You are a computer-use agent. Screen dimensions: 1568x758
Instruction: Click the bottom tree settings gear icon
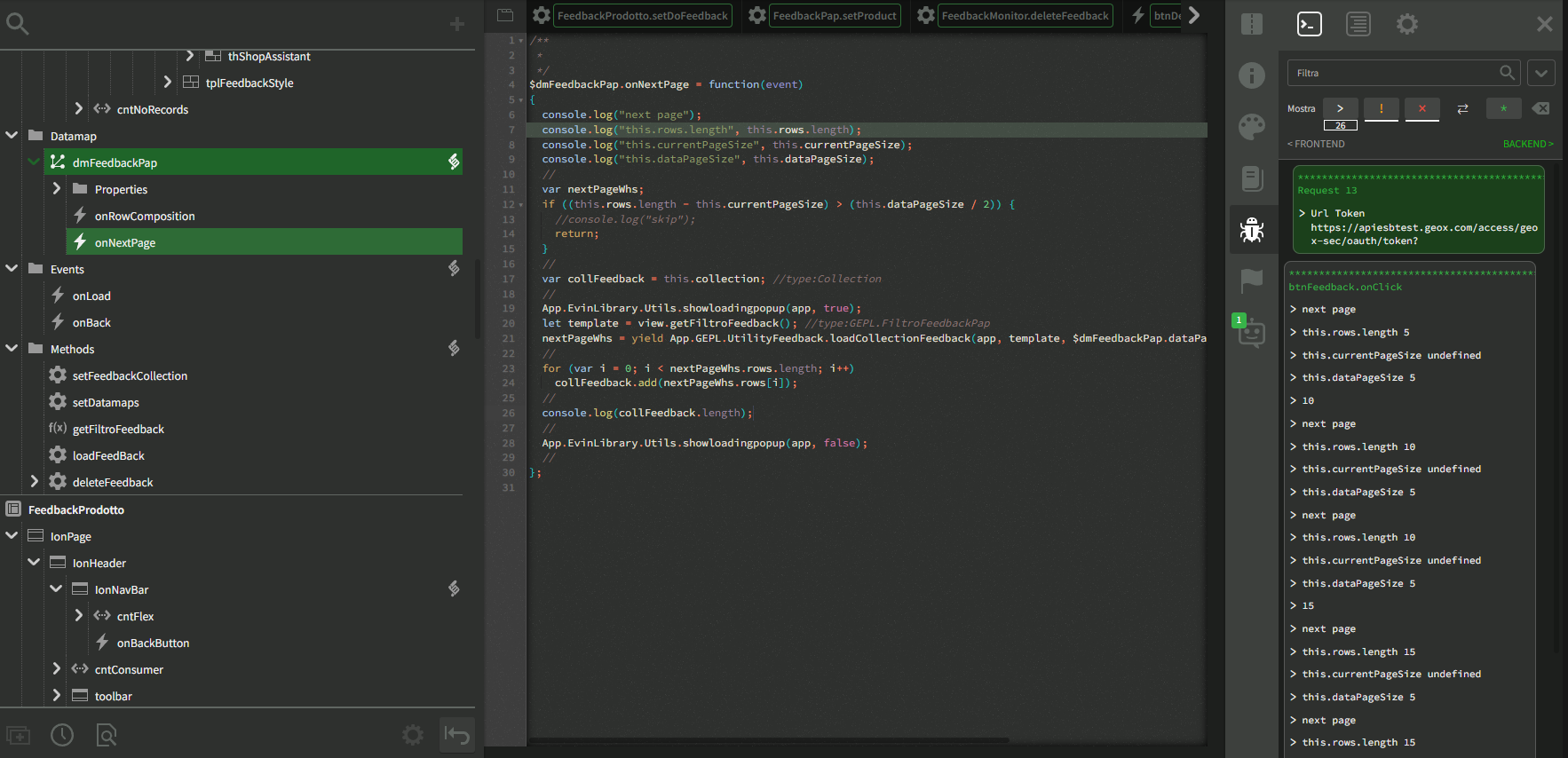pos(413,735)
